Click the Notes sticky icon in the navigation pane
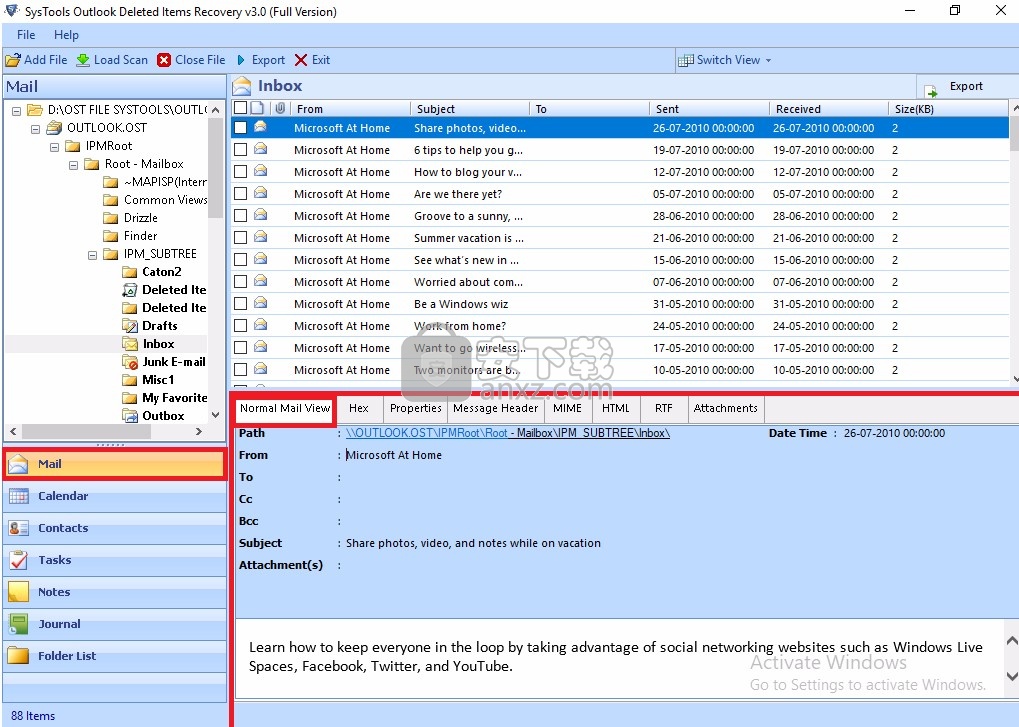This screenshot has width=1019, height=727. [19, 592]
